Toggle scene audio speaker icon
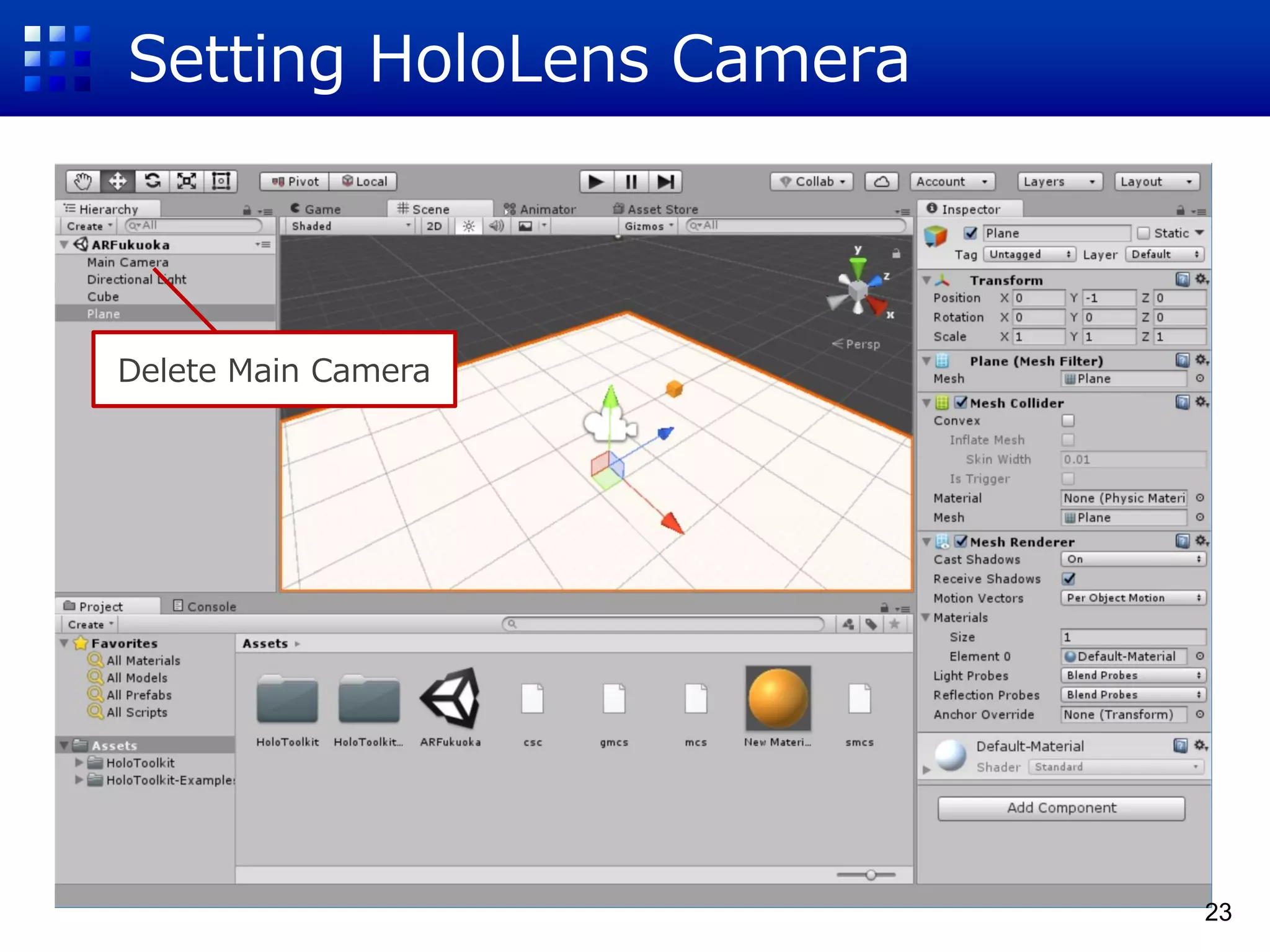Screen dimensions: 1270x952 (497, 226)
